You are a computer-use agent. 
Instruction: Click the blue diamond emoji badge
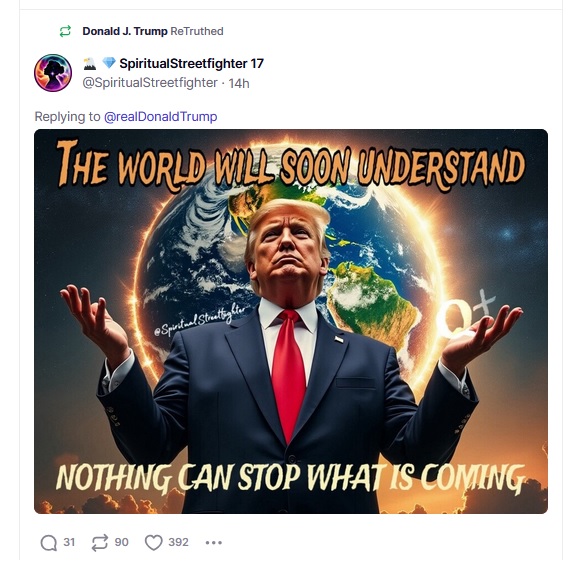pyautogui.click(x=109, y=63)
